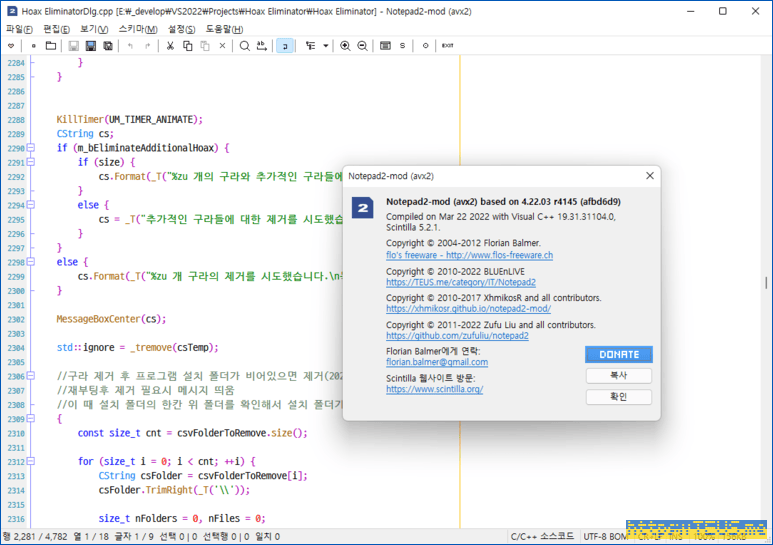The width and height of the screenshot is (773, 545).
Task: Close the Notepad2-mod About dialog
Action: [650, 176]
